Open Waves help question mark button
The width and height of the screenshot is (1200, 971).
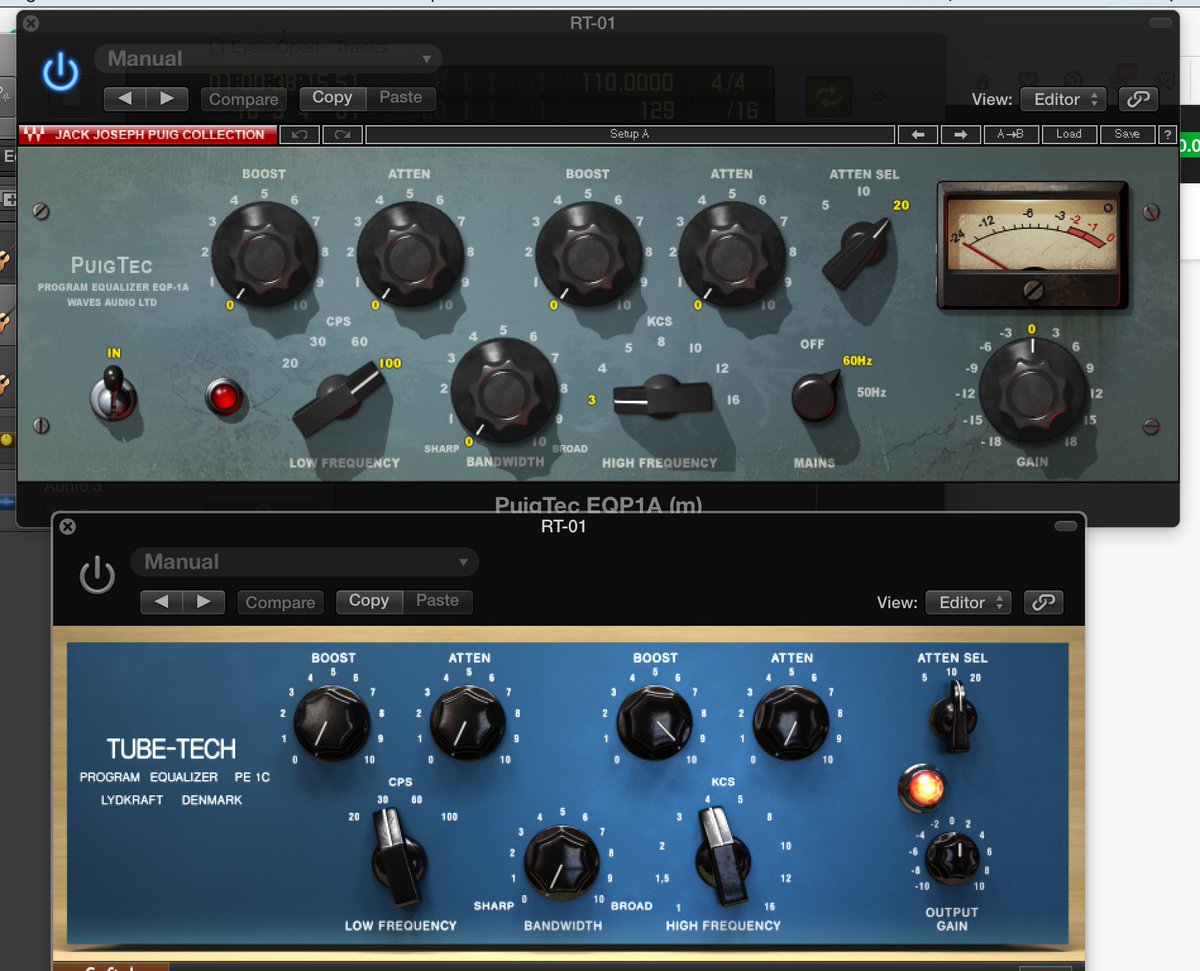[1167, 134]
